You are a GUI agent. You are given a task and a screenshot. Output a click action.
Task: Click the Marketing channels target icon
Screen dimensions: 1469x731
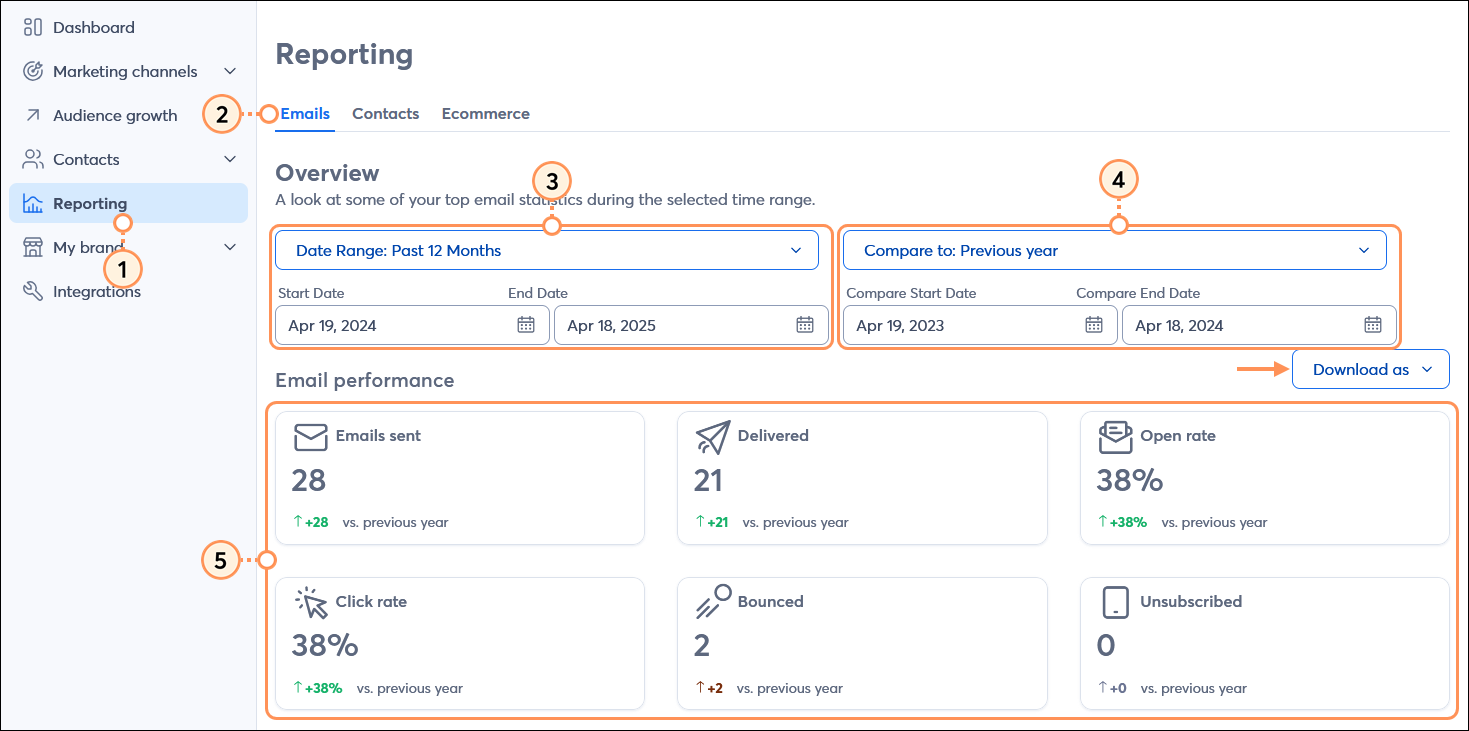point(33,71)
